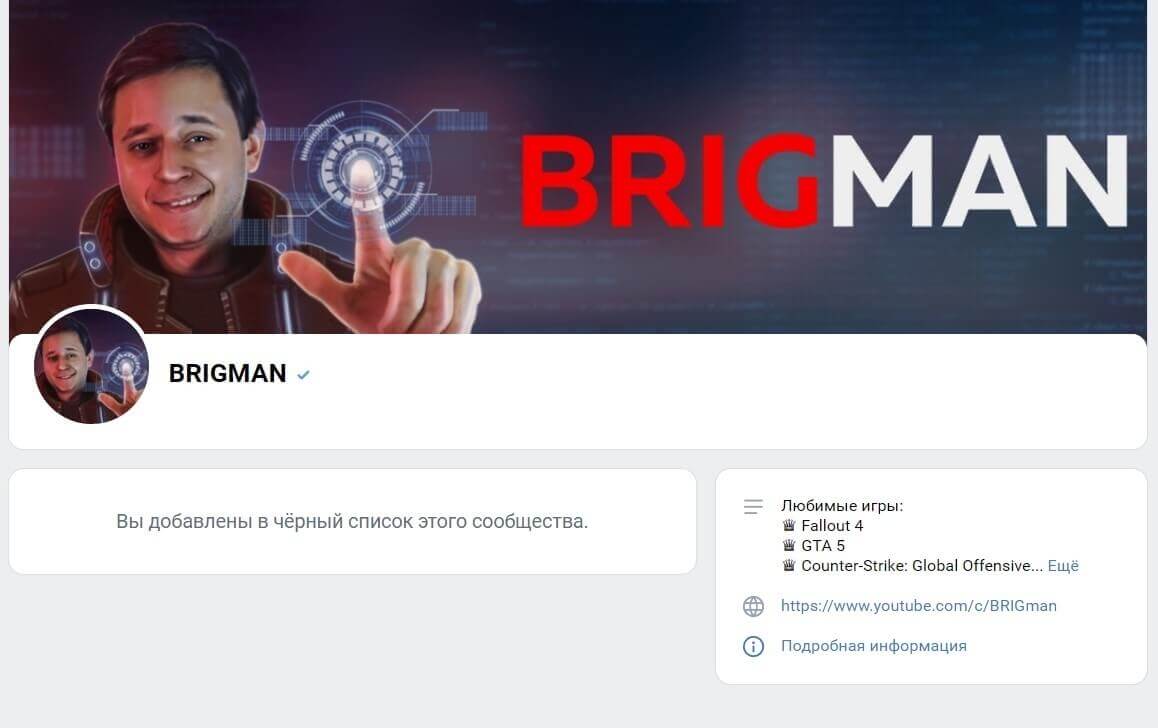This screenshot has width=1158, height=728.
Task: Click the info circle icon
Action: pos(753,646)
